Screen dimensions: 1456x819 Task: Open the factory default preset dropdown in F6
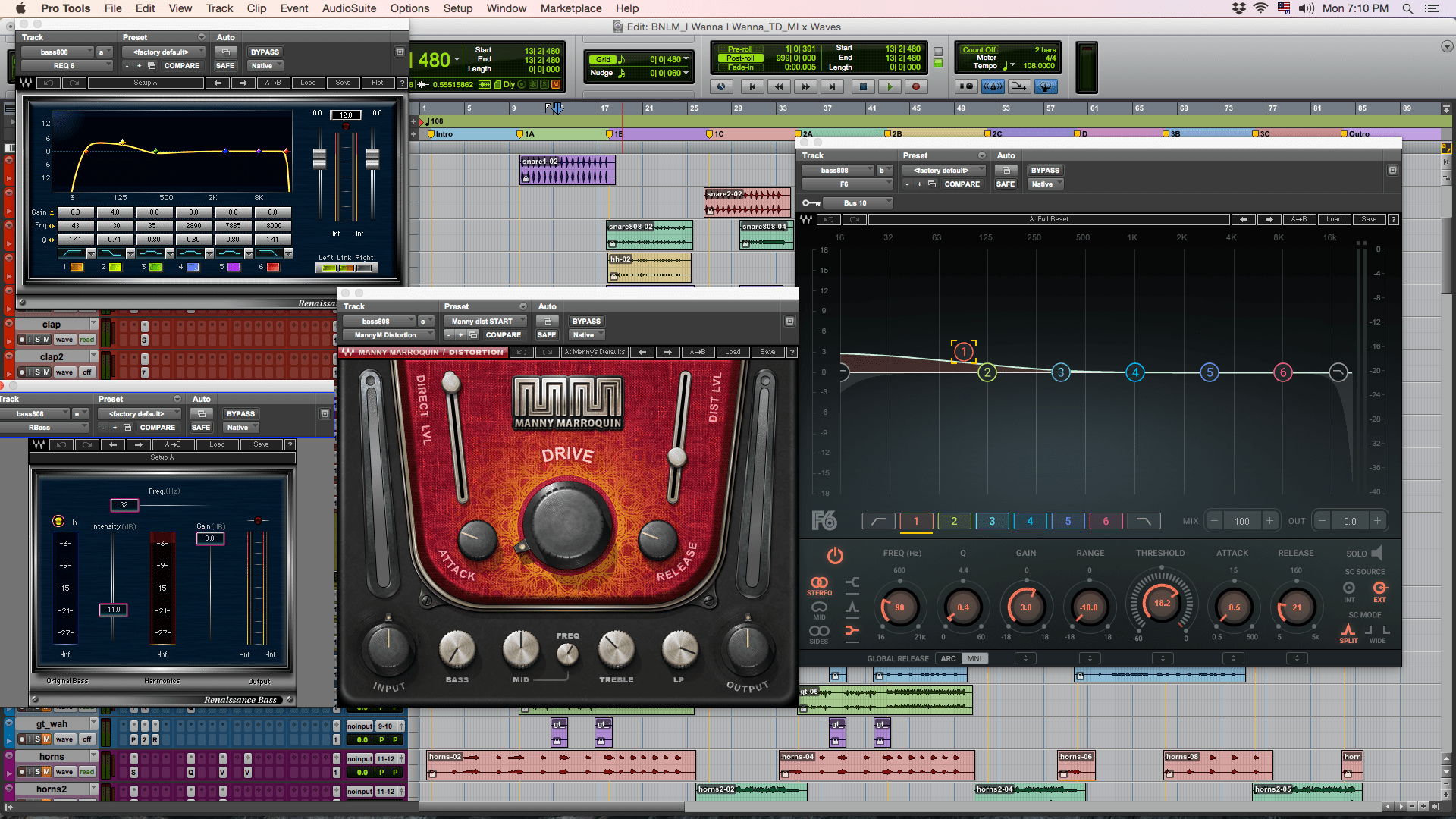(944, 171)
